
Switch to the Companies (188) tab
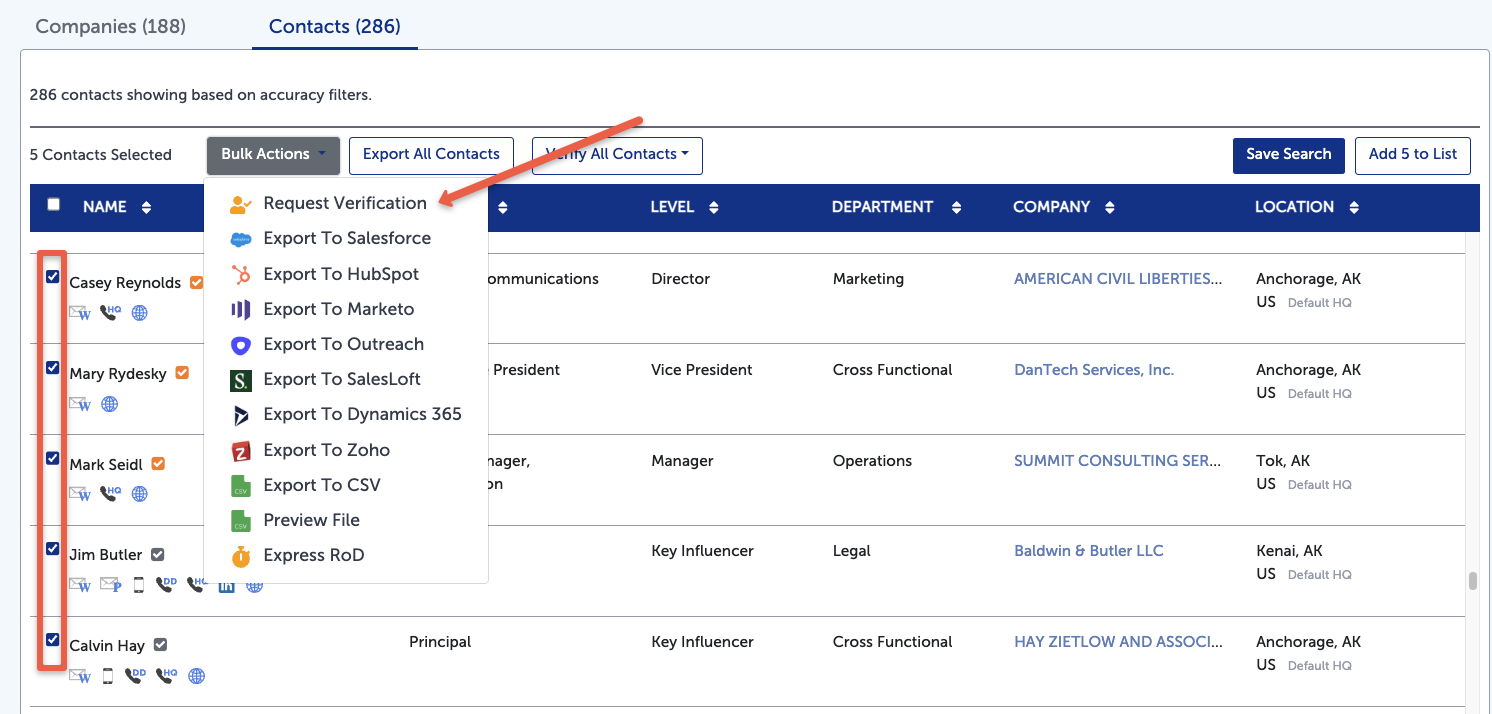[x=111, y=26]
